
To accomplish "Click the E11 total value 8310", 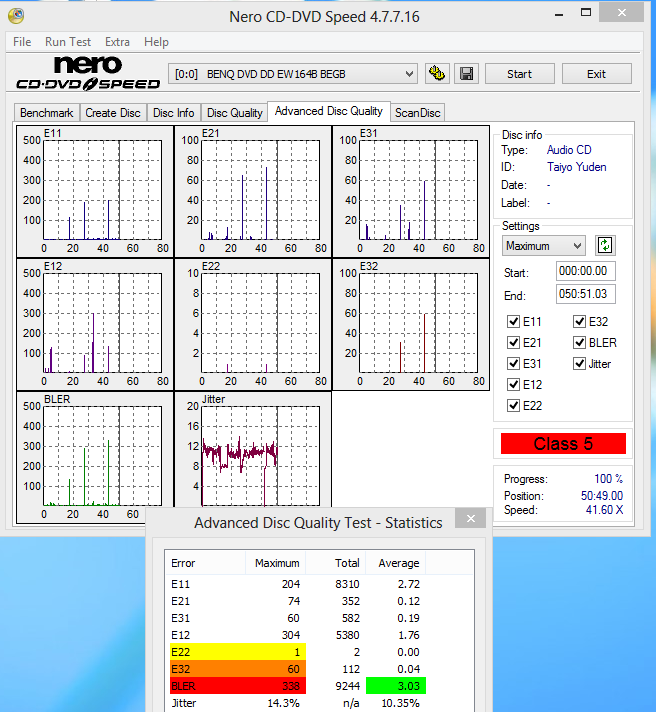I will [347, 584].
